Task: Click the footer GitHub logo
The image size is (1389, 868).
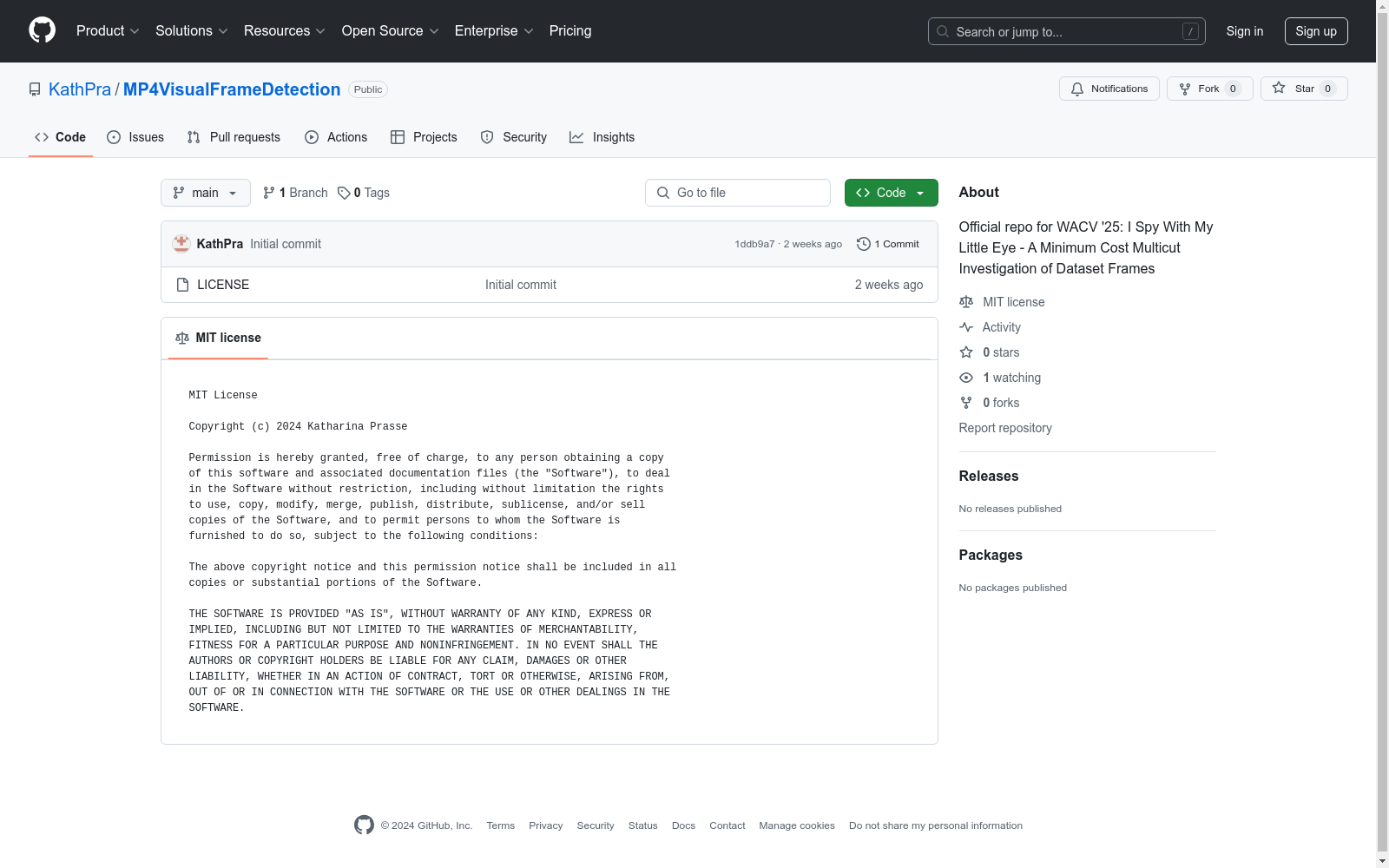Action: tap(364, 825)
